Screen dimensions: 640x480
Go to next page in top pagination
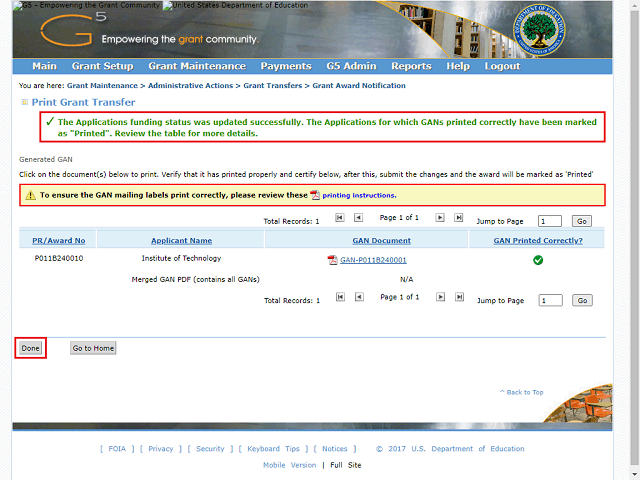coord(440,218)
